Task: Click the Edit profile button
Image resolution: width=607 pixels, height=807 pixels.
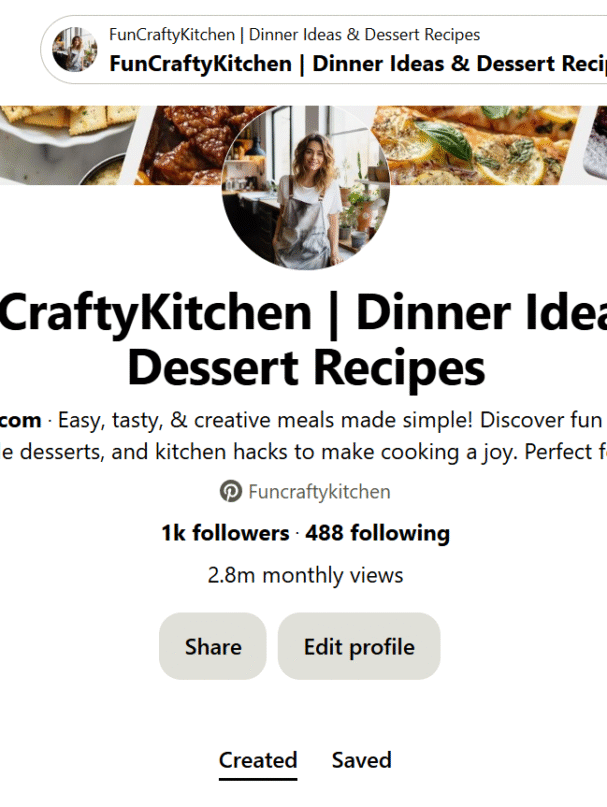Action: pyautogui.click(x=359, y=646)
